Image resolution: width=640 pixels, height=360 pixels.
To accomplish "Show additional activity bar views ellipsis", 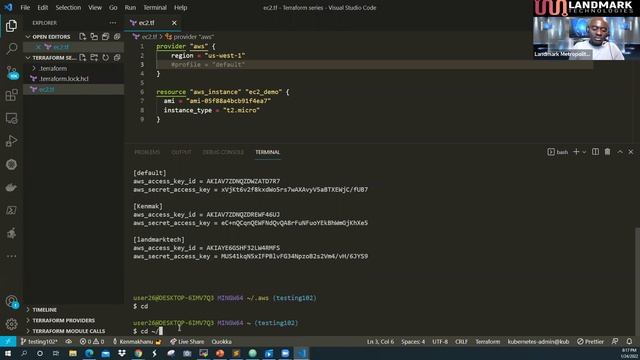I will (11, 256).
